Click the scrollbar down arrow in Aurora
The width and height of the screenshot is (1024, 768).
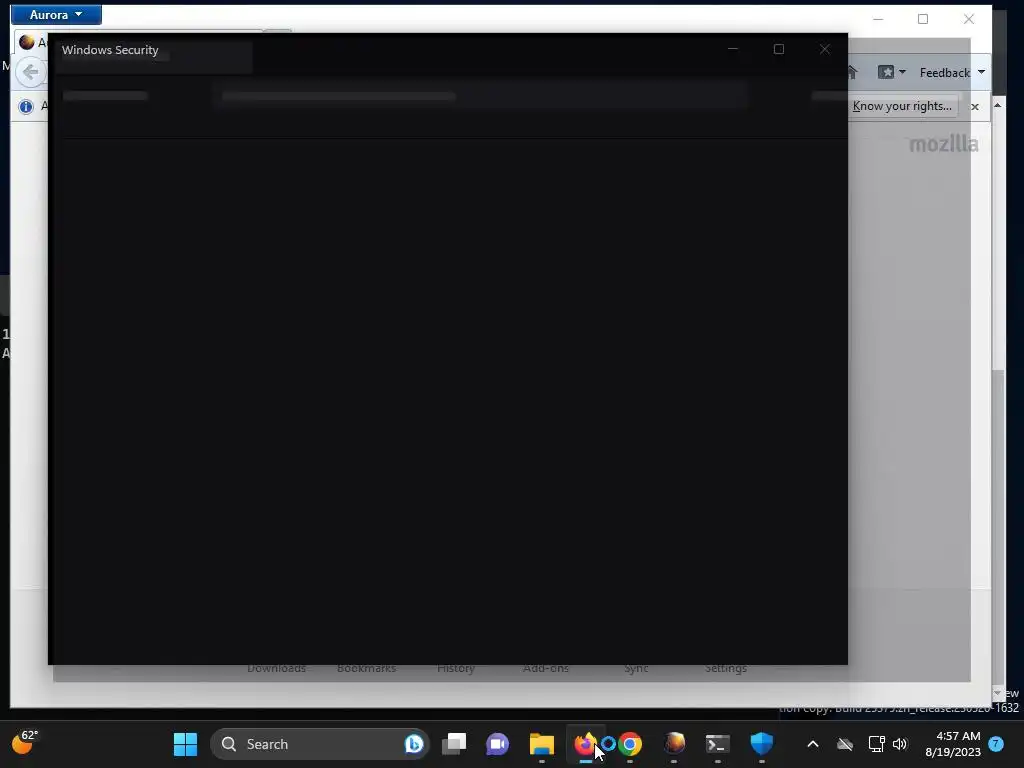(x=997, y=693)
